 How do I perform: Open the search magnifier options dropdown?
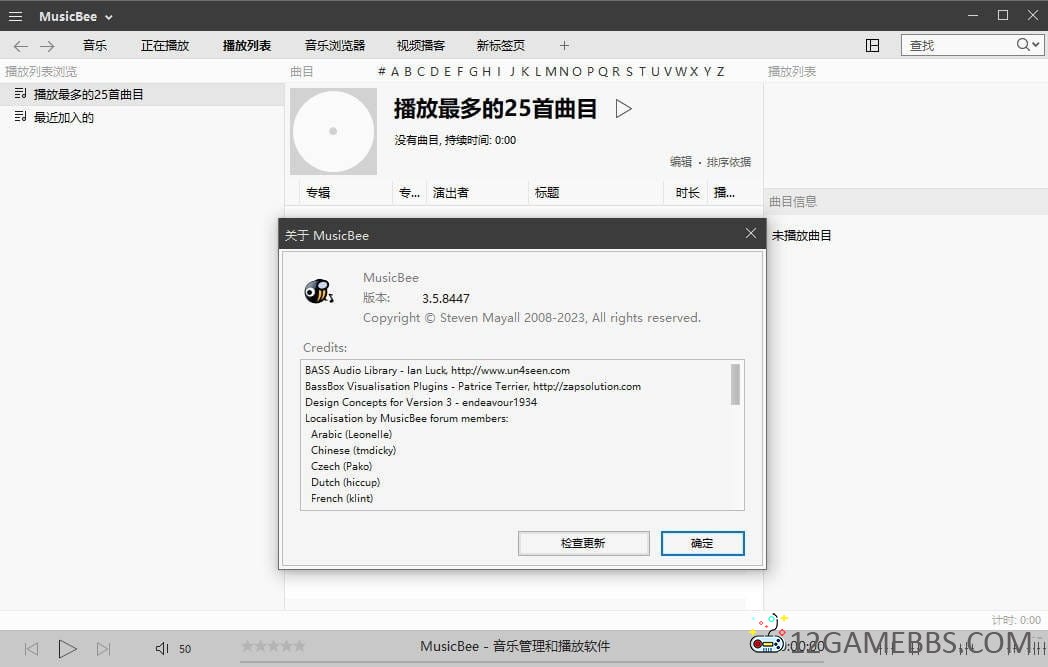1028,45
